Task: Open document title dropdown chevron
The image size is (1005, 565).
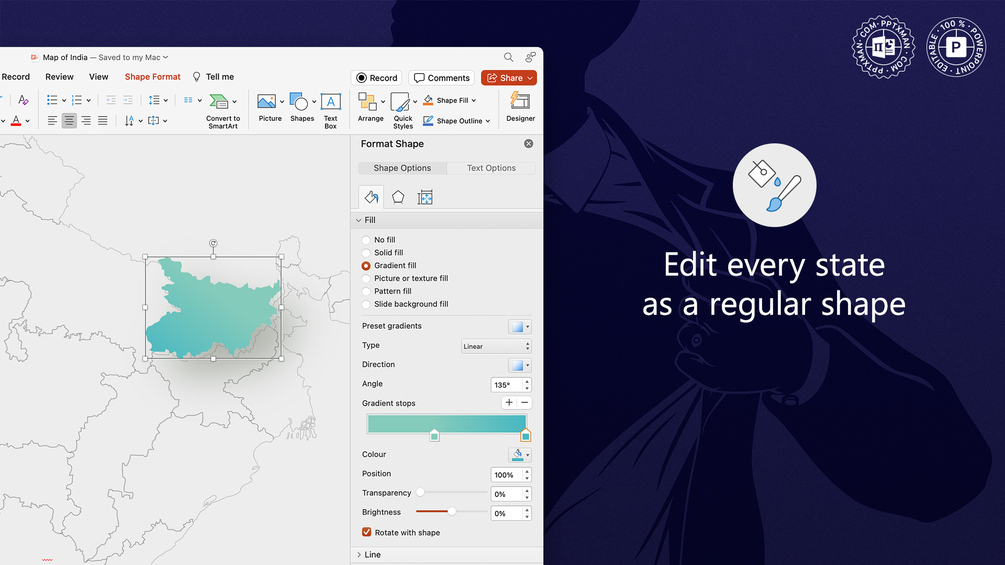Action: pos(165,57)
